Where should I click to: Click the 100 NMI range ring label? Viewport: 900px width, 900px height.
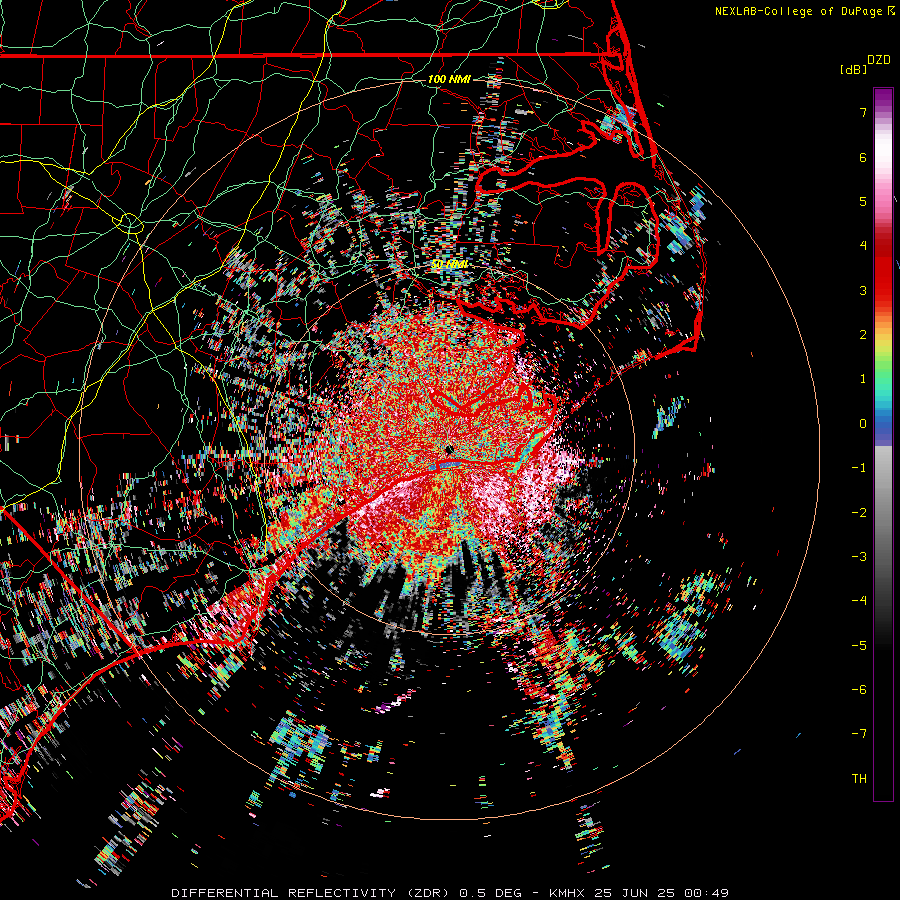(x=449, y=79)
